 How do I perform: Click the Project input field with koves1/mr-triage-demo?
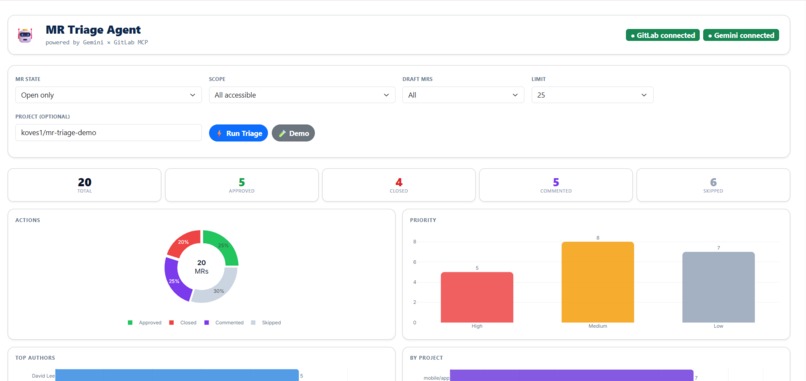(x=108, y=133)
